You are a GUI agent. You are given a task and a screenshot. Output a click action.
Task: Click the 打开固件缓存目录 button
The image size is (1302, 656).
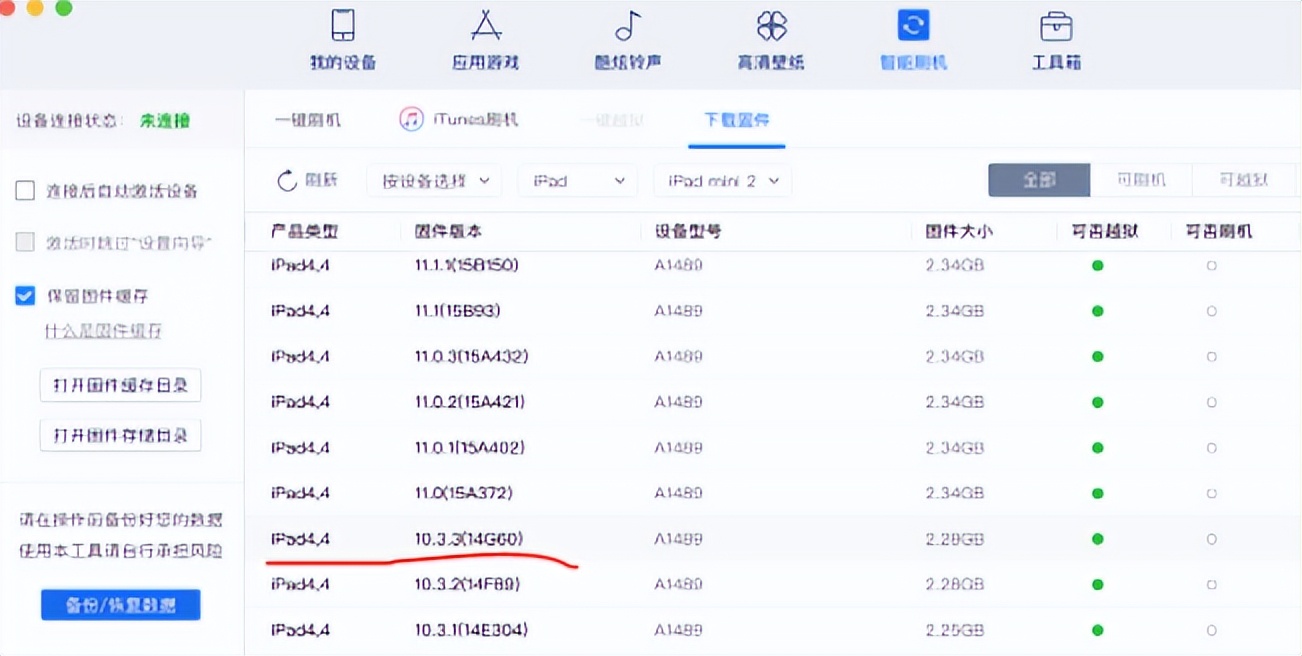pos(120,385)
